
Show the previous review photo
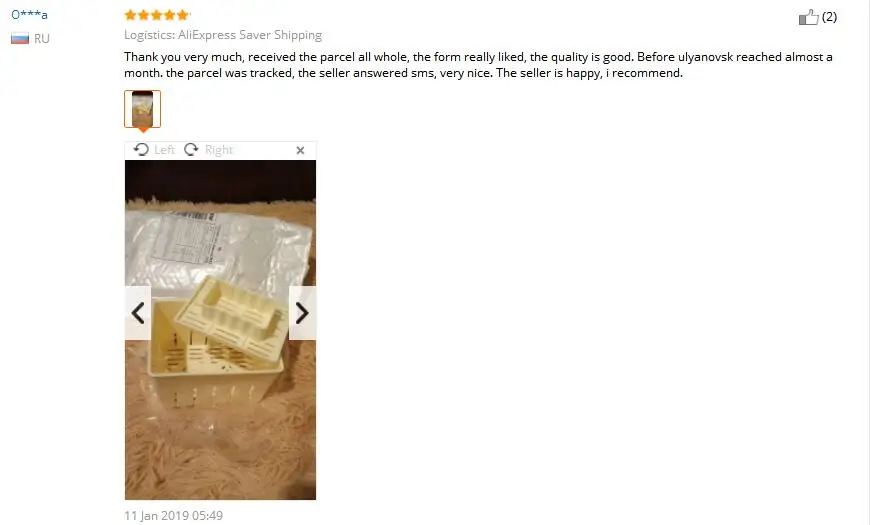coord(138,313)
